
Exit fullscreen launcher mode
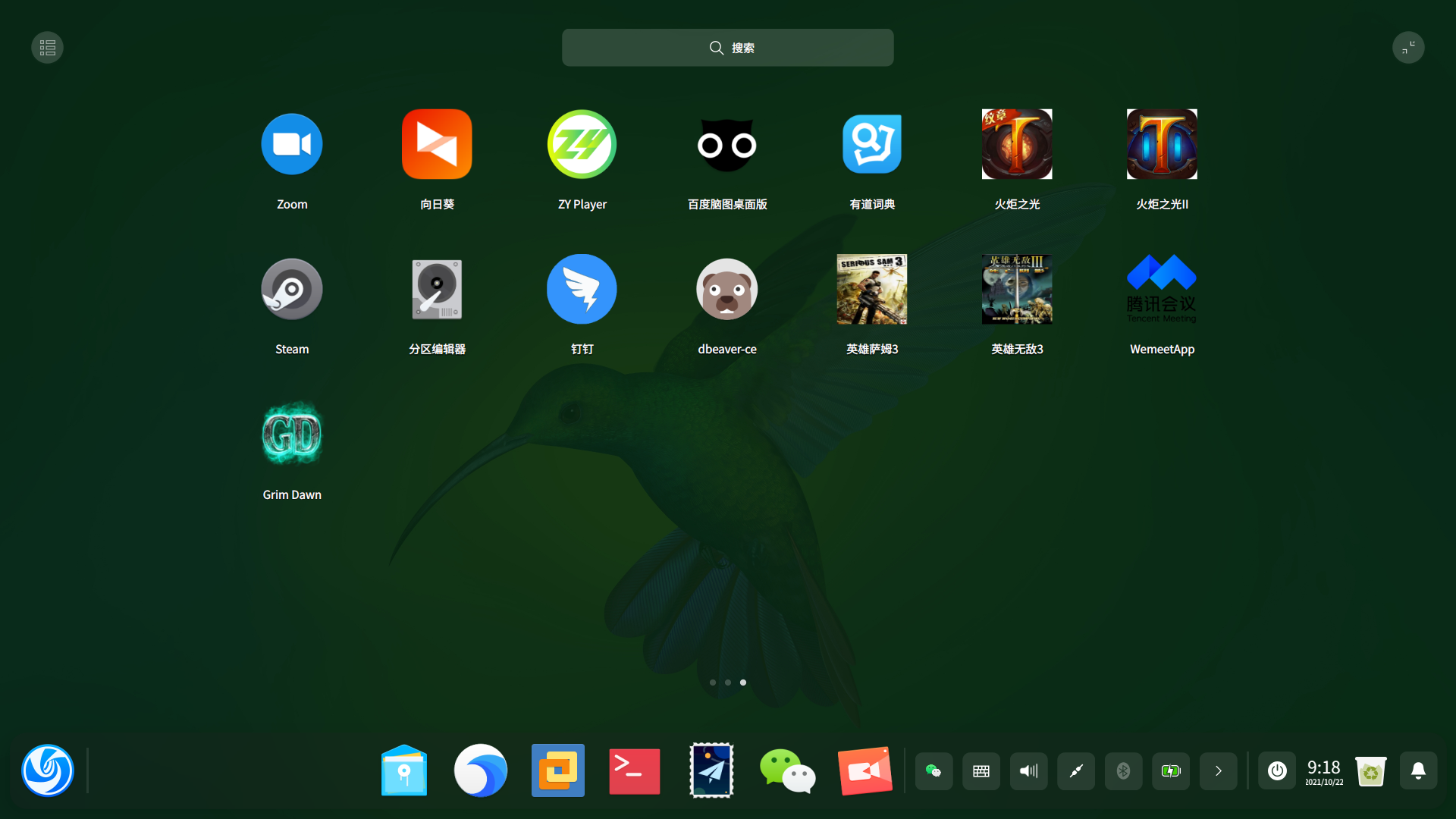tap(1407, 48)
